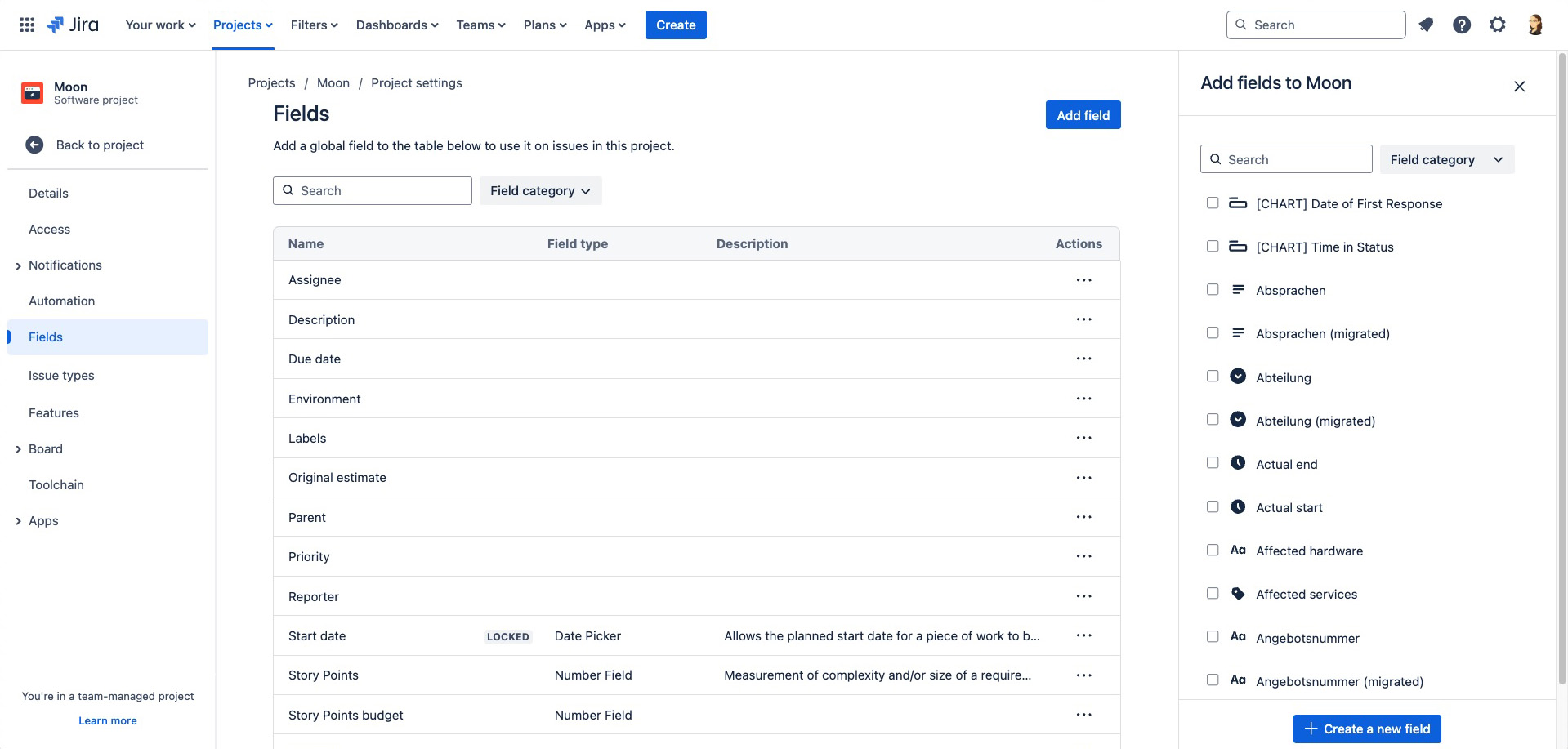
Task: Open the Field category dropdown in right panel
Action: click(1446, 159)
